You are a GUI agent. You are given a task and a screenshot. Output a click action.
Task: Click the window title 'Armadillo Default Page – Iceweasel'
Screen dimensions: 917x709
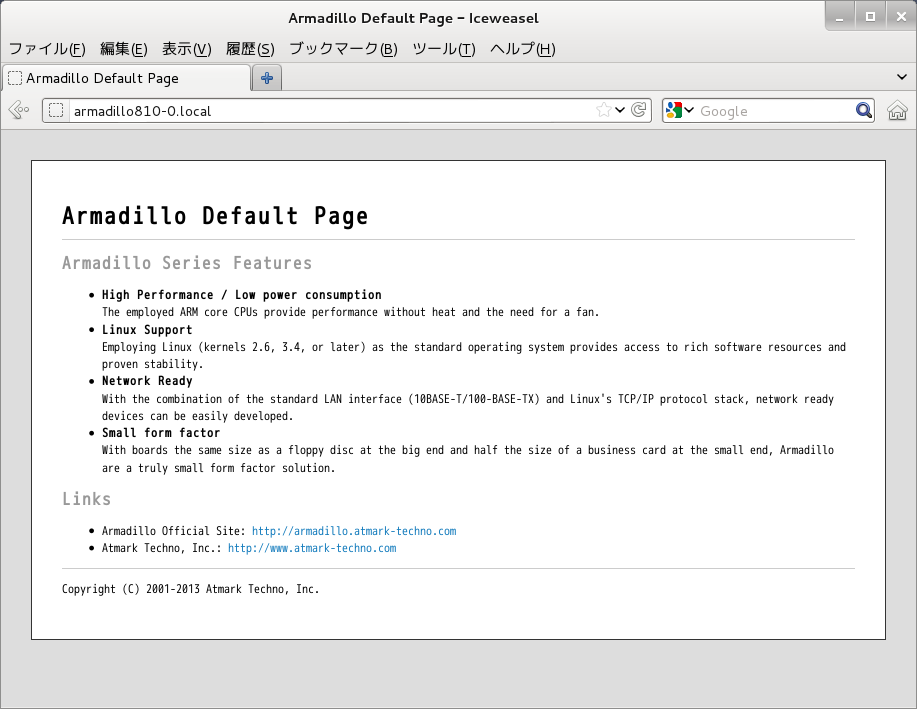click(413, 18)
